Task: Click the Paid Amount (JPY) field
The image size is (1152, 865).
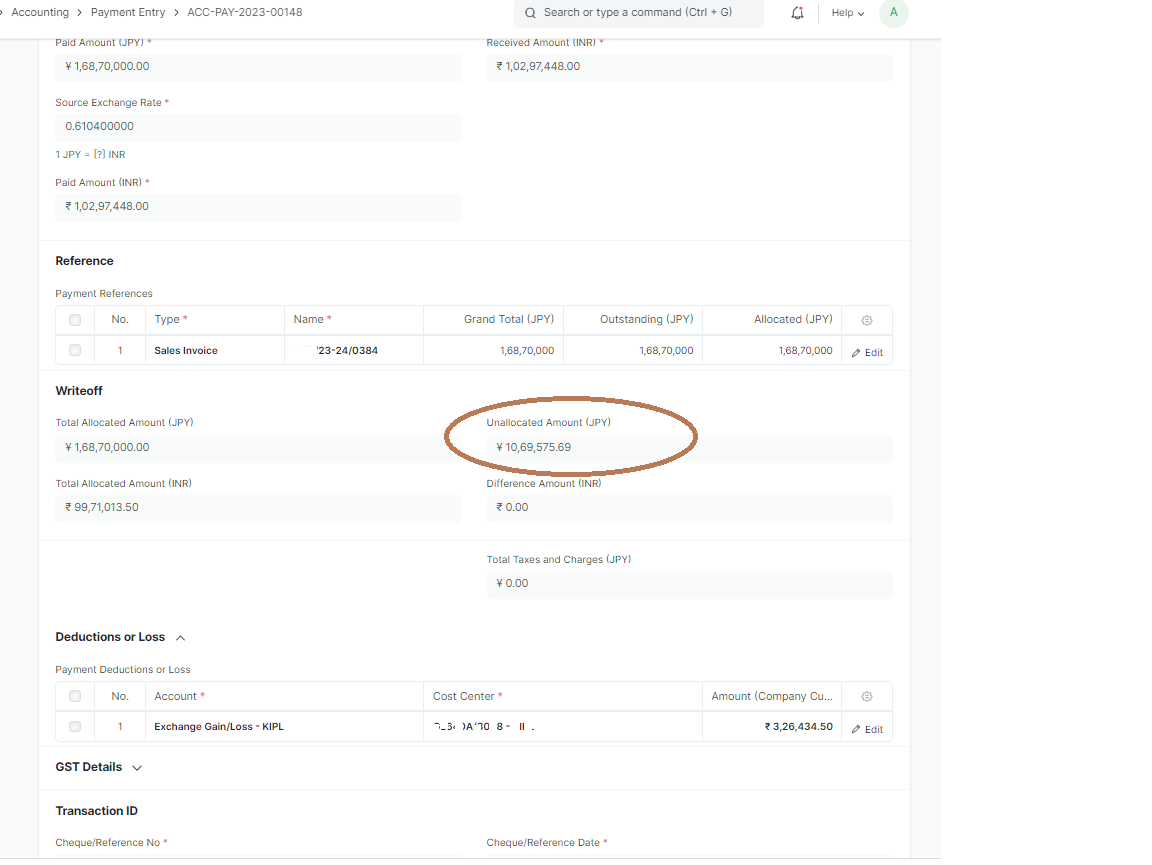Action: 258,67
